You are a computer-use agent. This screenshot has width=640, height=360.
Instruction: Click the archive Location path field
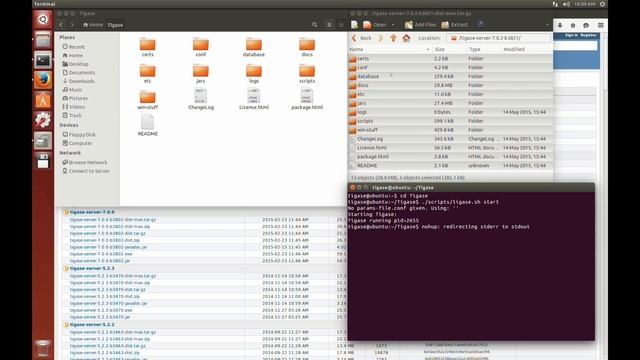[x=498, y=38]
